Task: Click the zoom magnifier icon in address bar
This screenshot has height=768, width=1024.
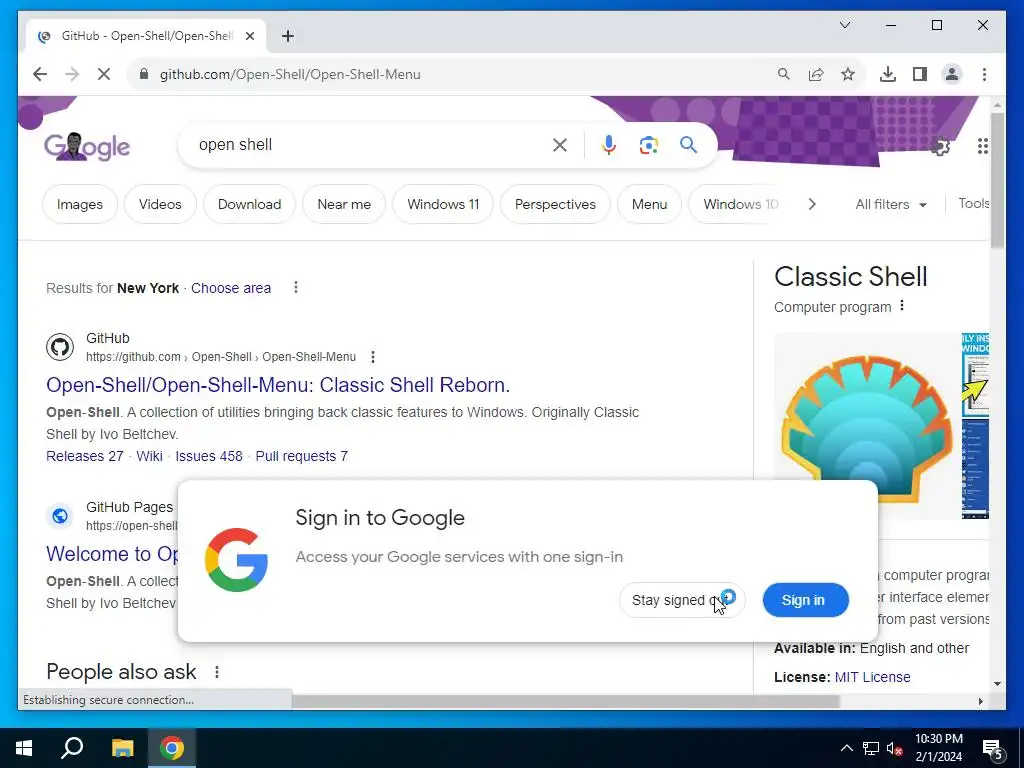Action: point(784,74)
